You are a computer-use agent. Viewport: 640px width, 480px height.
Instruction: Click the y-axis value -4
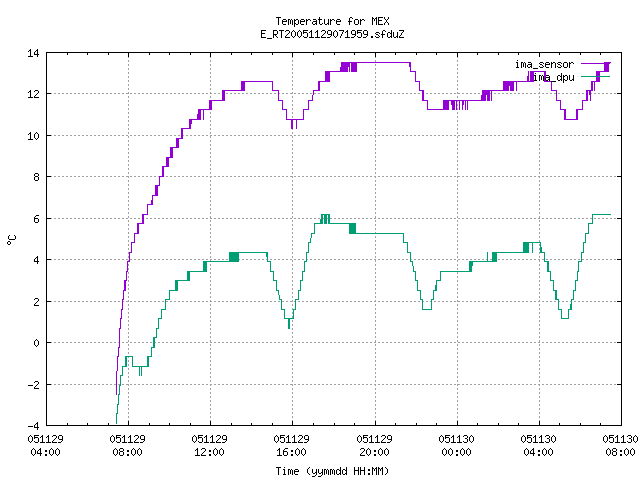[x=33, y=426]
